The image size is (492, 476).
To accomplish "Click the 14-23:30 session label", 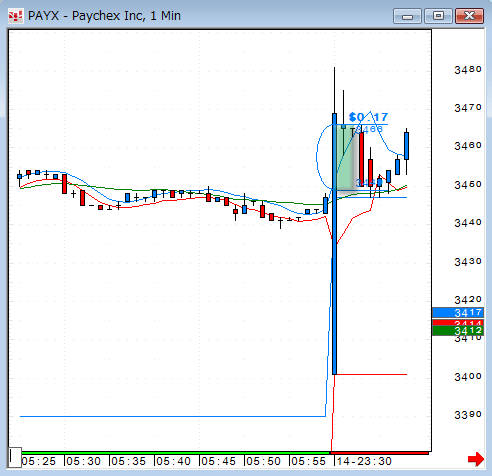I will point(364,461).
